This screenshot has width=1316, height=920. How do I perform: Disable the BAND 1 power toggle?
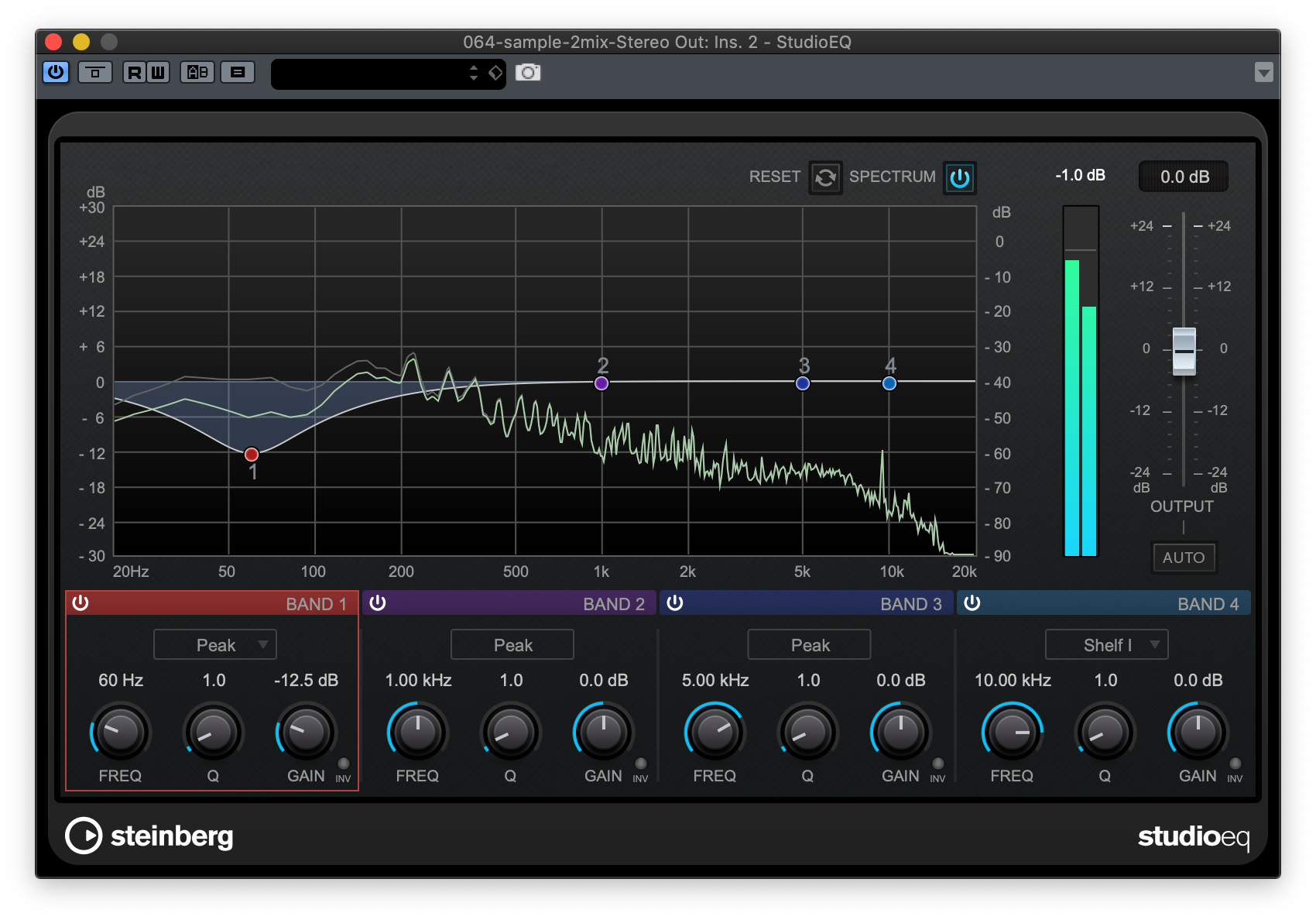point(80,603)
